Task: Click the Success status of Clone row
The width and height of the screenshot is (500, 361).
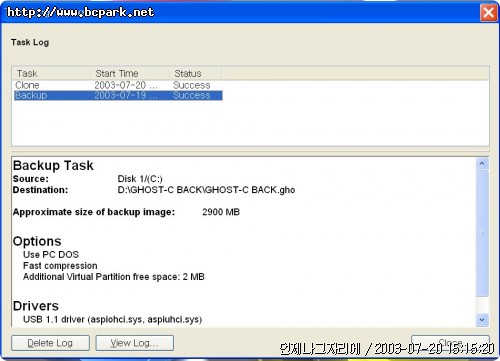Action: coord(192,85)
